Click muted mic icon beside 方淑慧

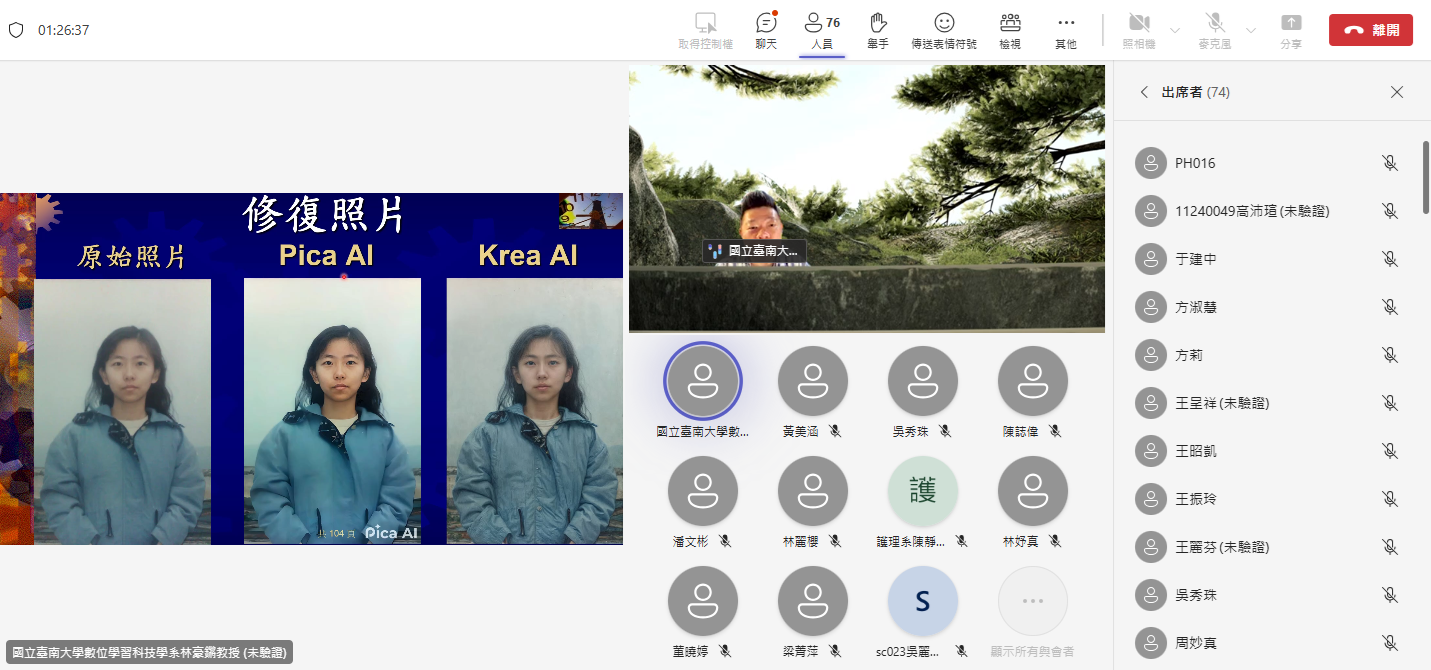point(1389,307)
